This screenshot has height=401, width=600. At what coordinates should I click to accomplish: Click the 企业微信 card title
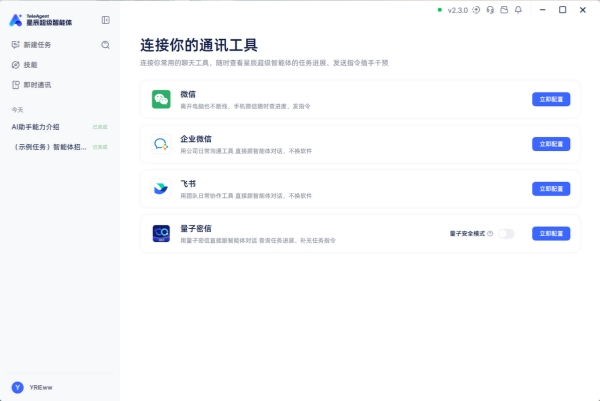coord(196,139)
